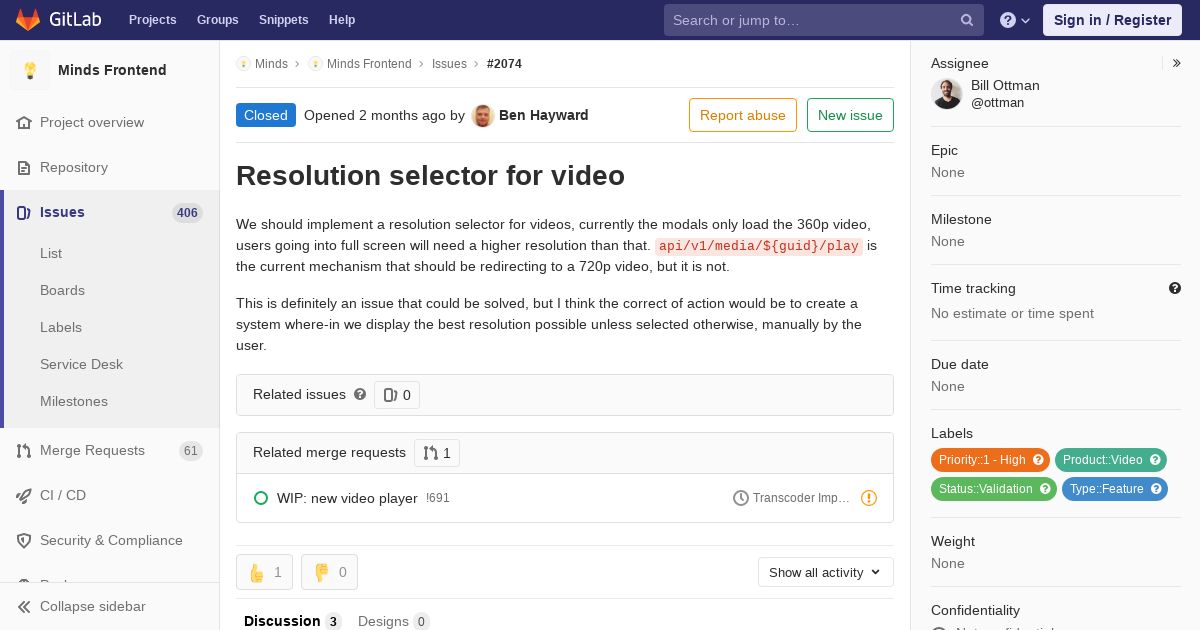Click the #2074 breadcrumb
This screenshot has height=630, width=1200.
click(504, 64)
